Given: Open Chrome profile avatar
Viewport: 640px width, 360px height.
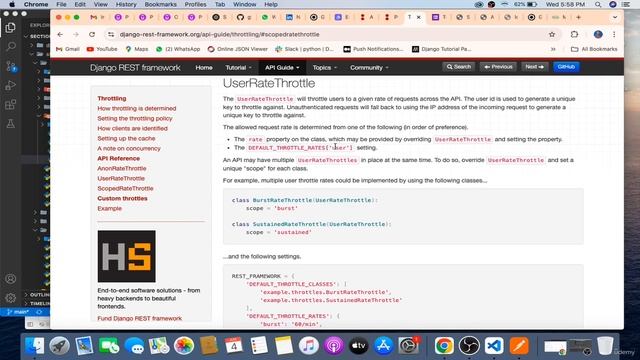Looking at the screenshot, I should coord(598,35).
